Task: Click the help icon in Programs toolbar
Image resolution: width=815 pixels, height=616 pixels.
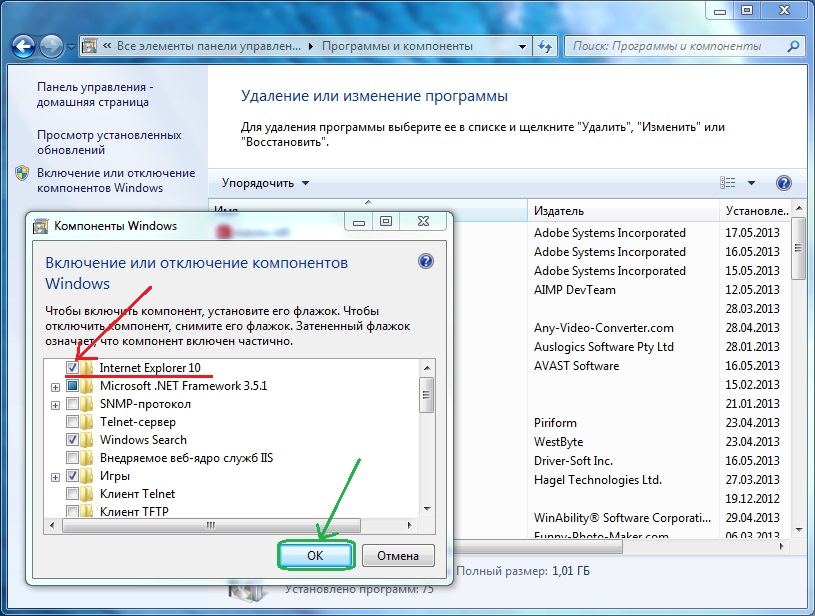Action: pos(784,183)
